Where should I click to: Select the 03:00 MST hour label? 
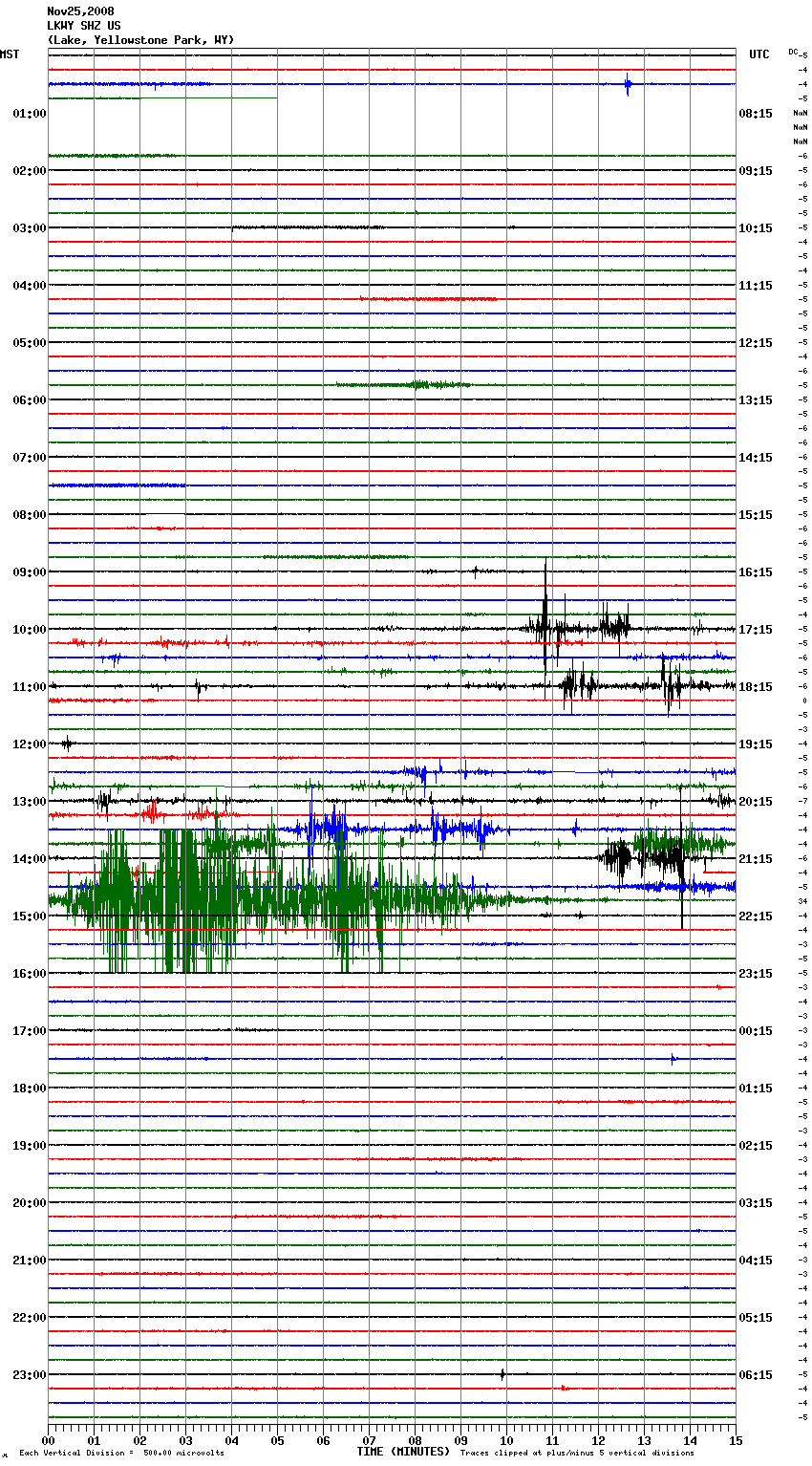[30, 228]
